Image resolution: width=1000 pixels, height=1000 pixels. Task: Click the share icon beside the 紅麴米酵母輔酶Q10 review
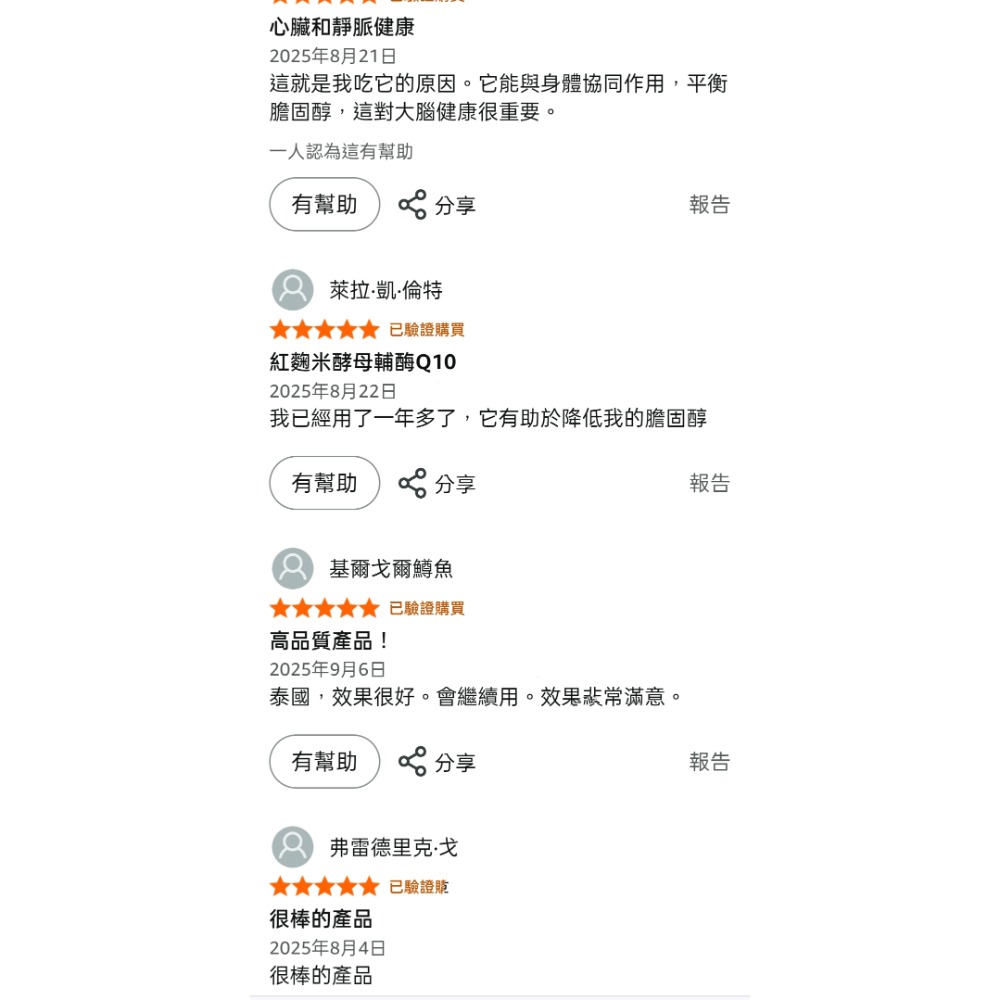pyautogui.click(x=413, y=483)
